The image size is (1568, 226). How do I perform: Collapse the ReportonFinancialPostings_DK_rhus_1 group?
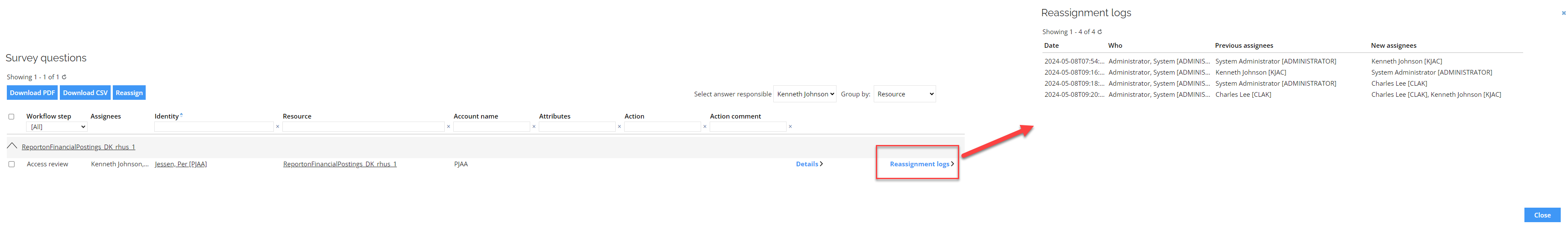[12, 146]
